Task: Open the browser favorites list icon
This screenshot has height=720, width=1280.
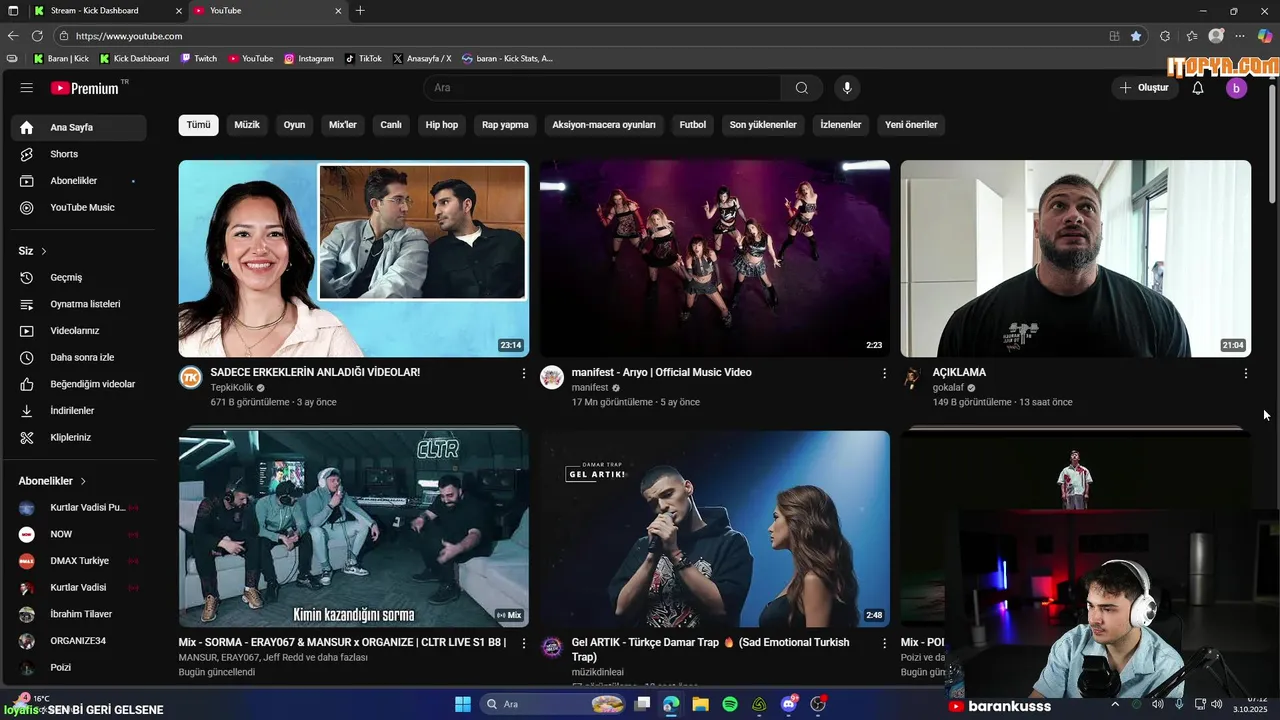Action: click(1191, 36)
